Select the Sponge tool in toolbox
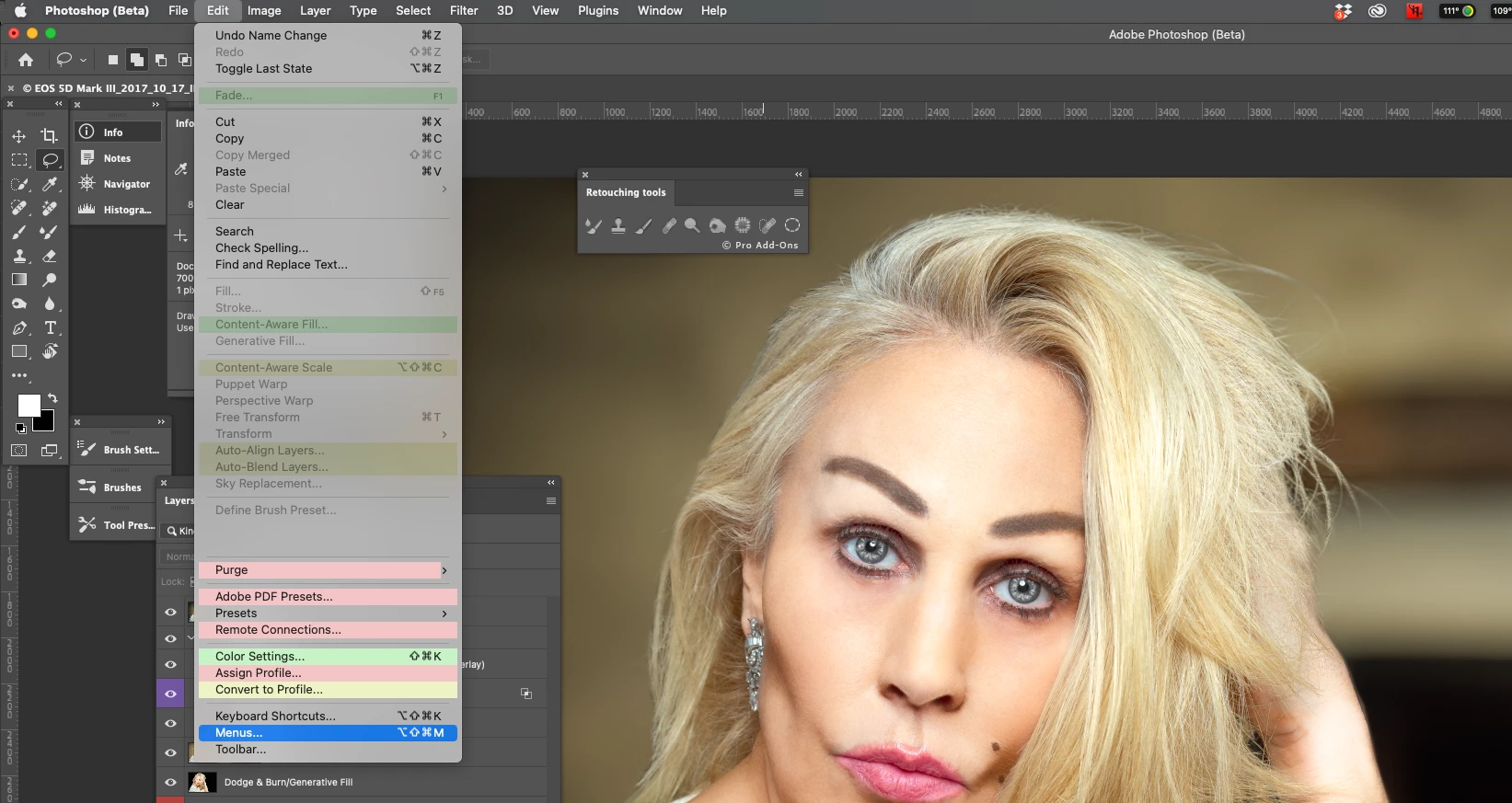The width and height of the screenshot is (1512, 803). [x=19, y=304]
